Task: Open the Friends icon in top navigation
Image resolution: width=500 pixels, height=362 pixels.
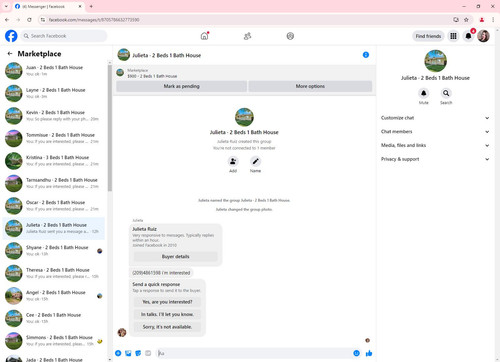Action: tap(247, 36)
